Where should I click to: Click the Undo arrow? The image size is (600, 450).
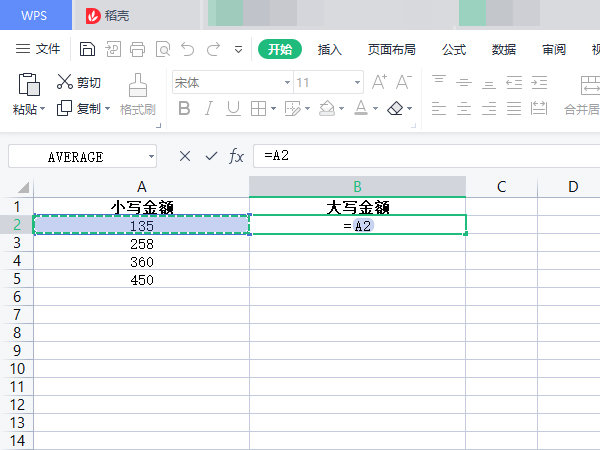pyautogui.click(x=188, y=49)
